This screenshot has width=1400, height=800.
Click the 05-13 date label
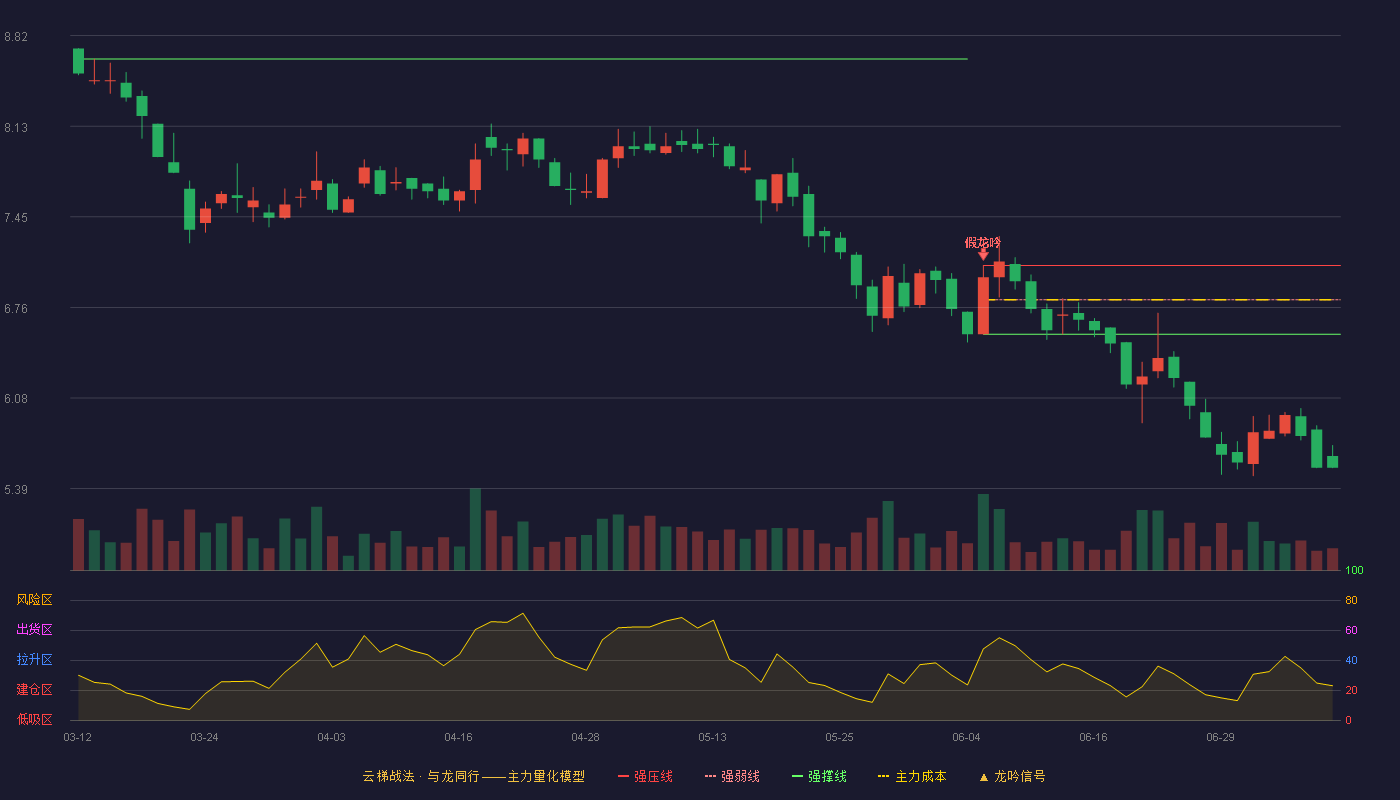[x=712, y=737]
